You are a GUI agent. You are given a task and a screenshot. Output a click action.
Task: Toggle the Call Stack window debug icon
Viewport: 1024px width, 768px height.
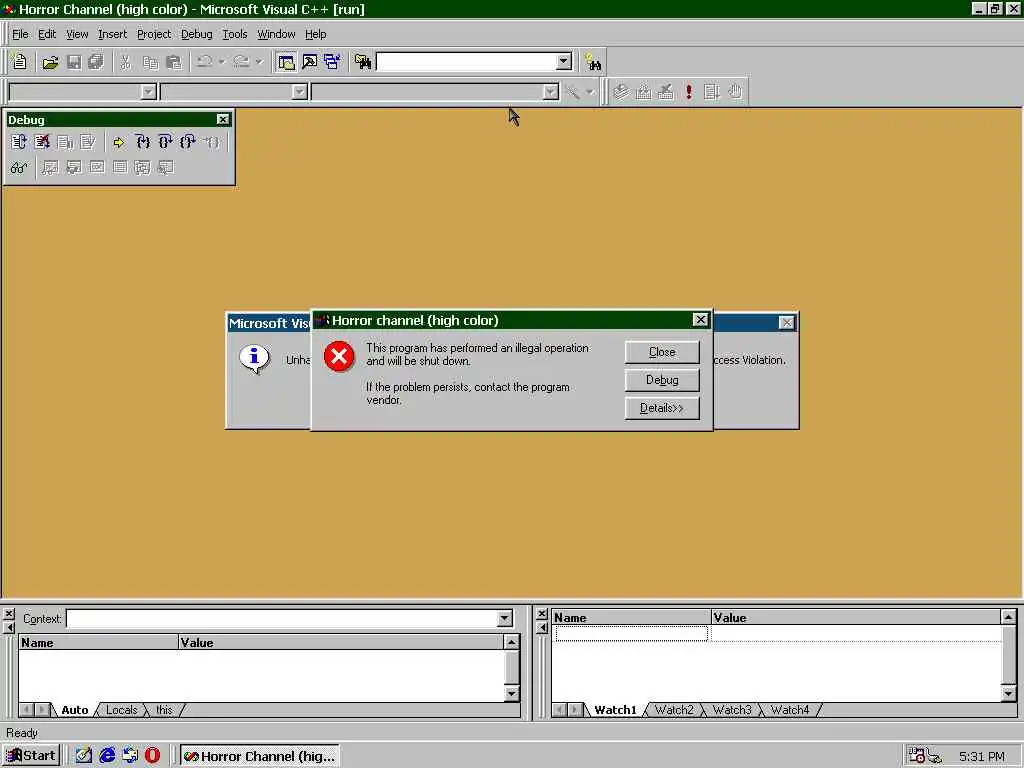click(x=142, y=168)
